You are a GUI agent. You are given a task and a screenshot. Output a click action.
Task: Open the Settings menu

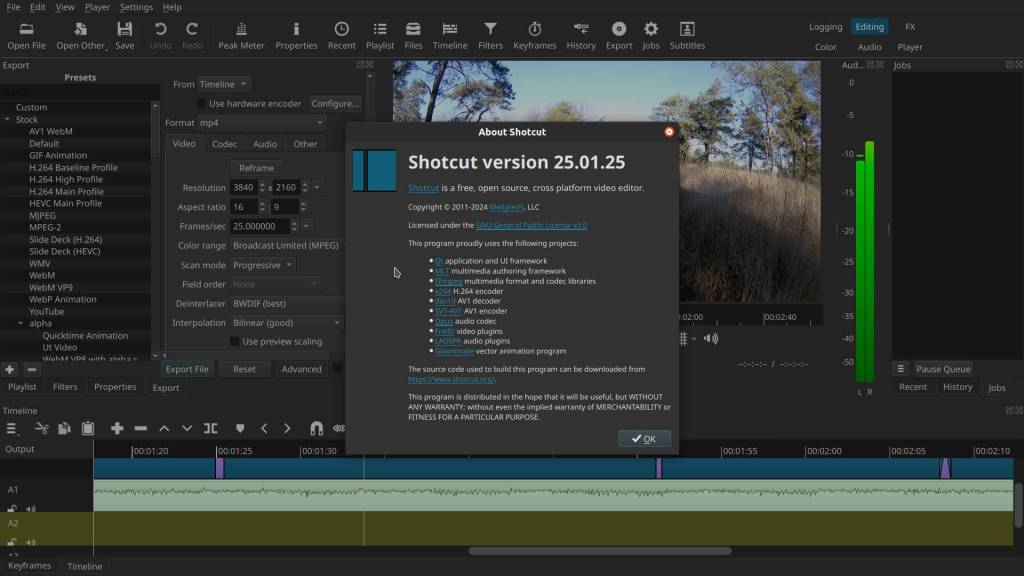(136, 7)
